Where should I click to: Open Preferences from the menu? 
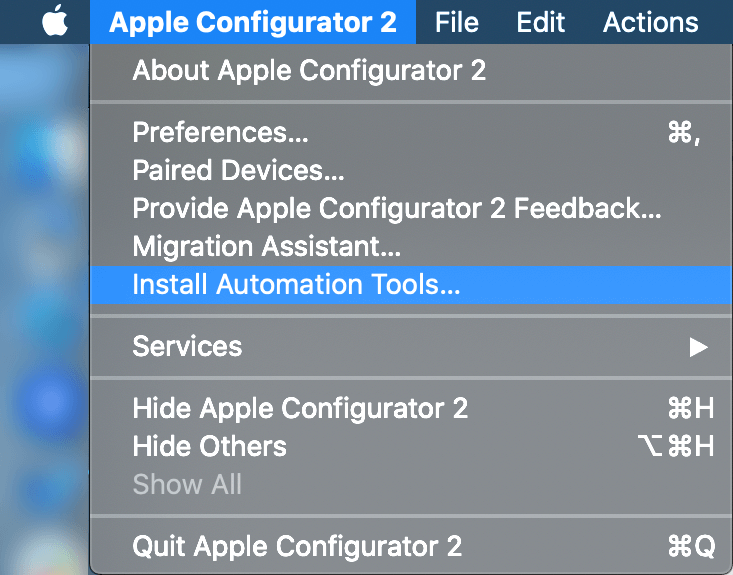pos(220,133)
